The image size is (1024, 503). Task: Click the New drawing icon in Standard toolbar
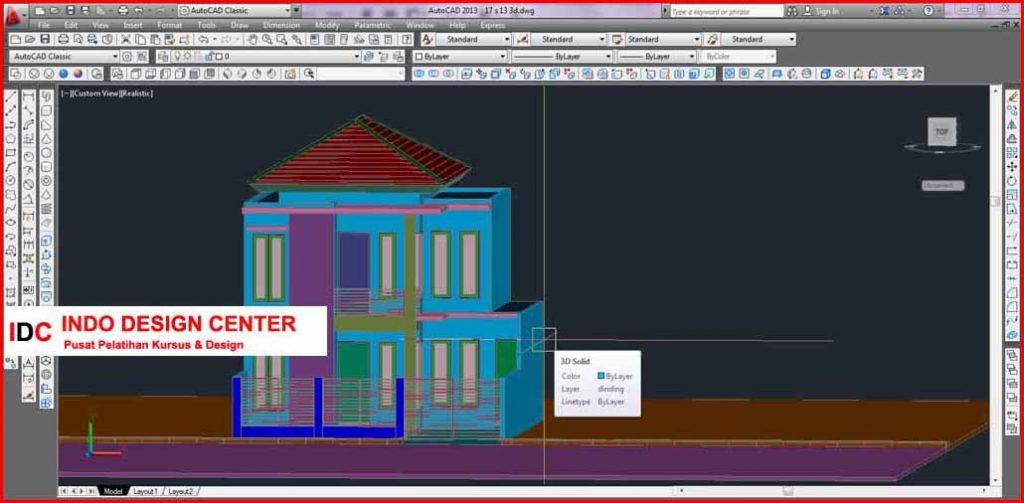point(17,39)
